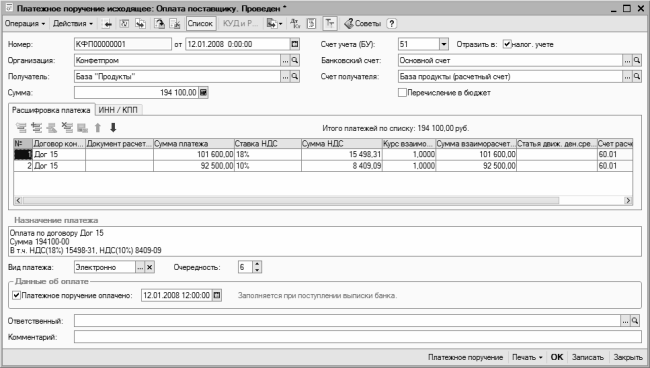
Task: Open the Печать dropdown at the bottom
Action: pyautogui.click(x=527, y=357)
